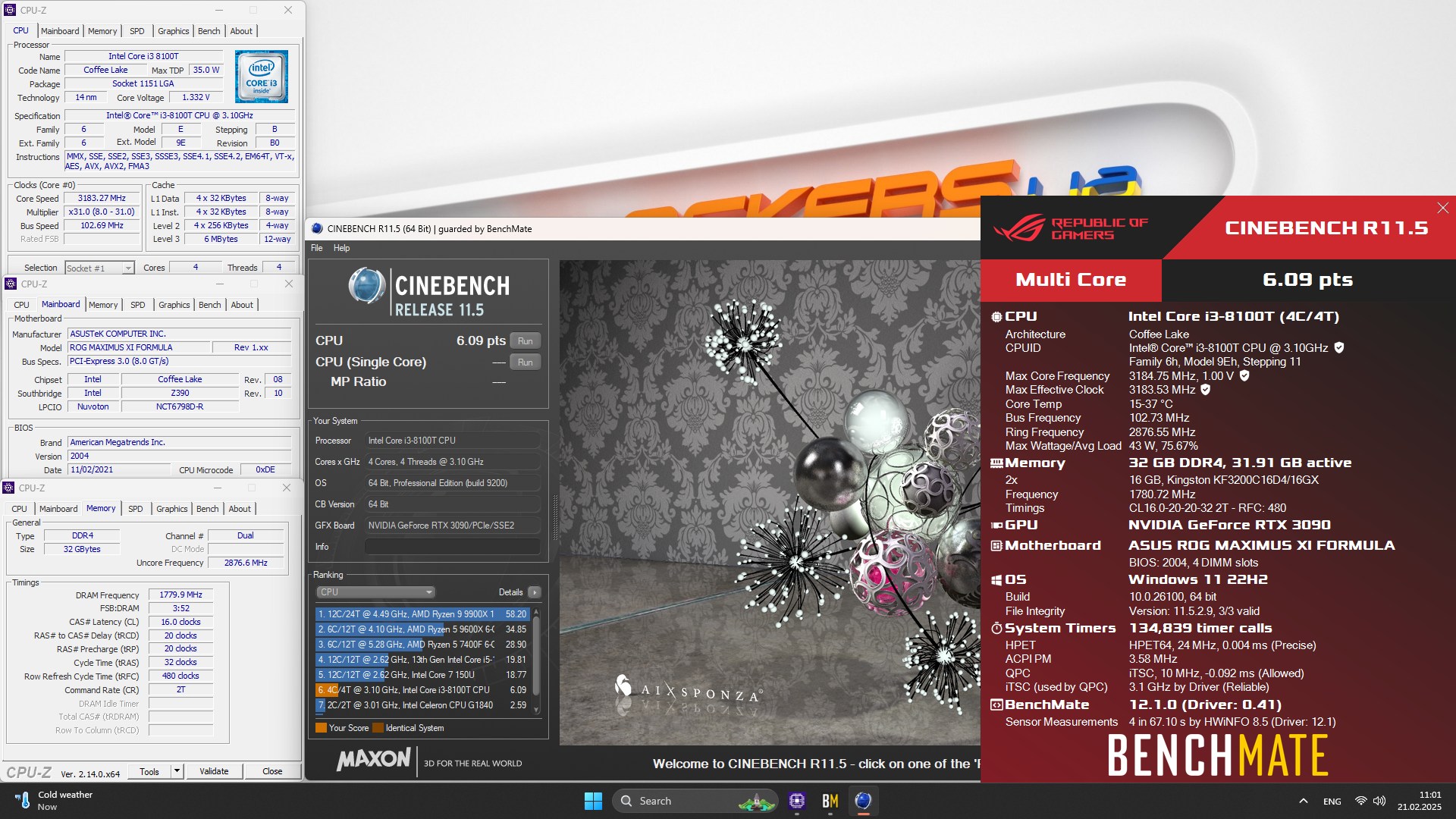Click the CPUID verified shield icon
Viewport: 1456px width, 819px height.
(x=1339, y=348)
